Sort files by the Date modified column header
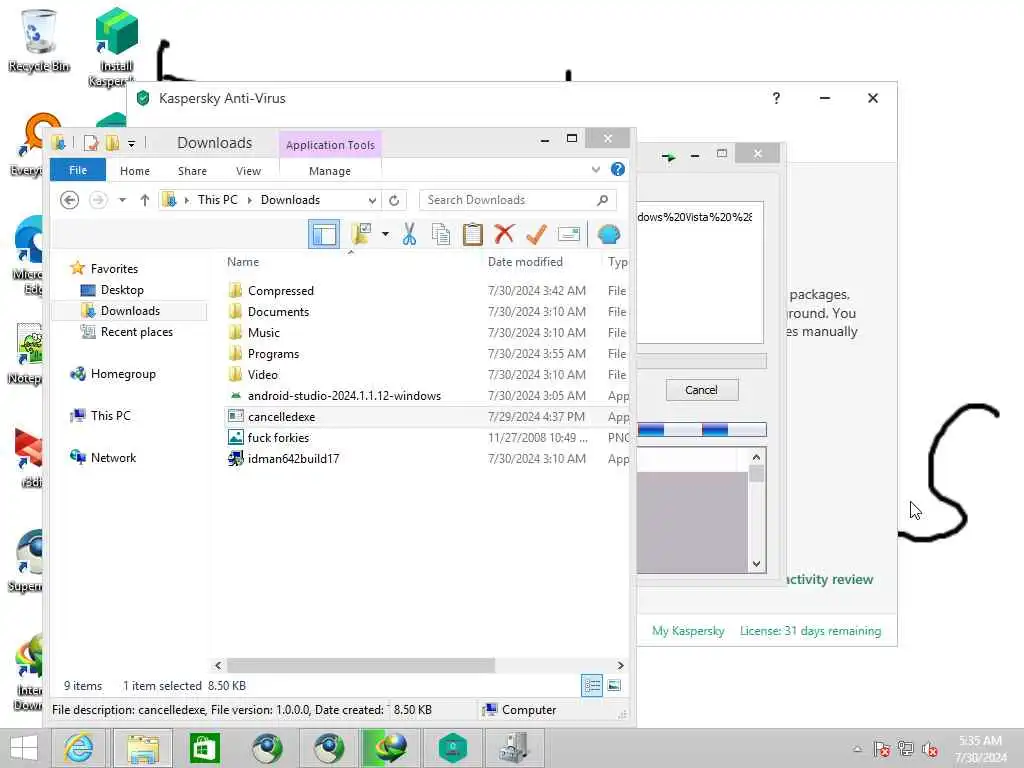 [x=525, y=262]
